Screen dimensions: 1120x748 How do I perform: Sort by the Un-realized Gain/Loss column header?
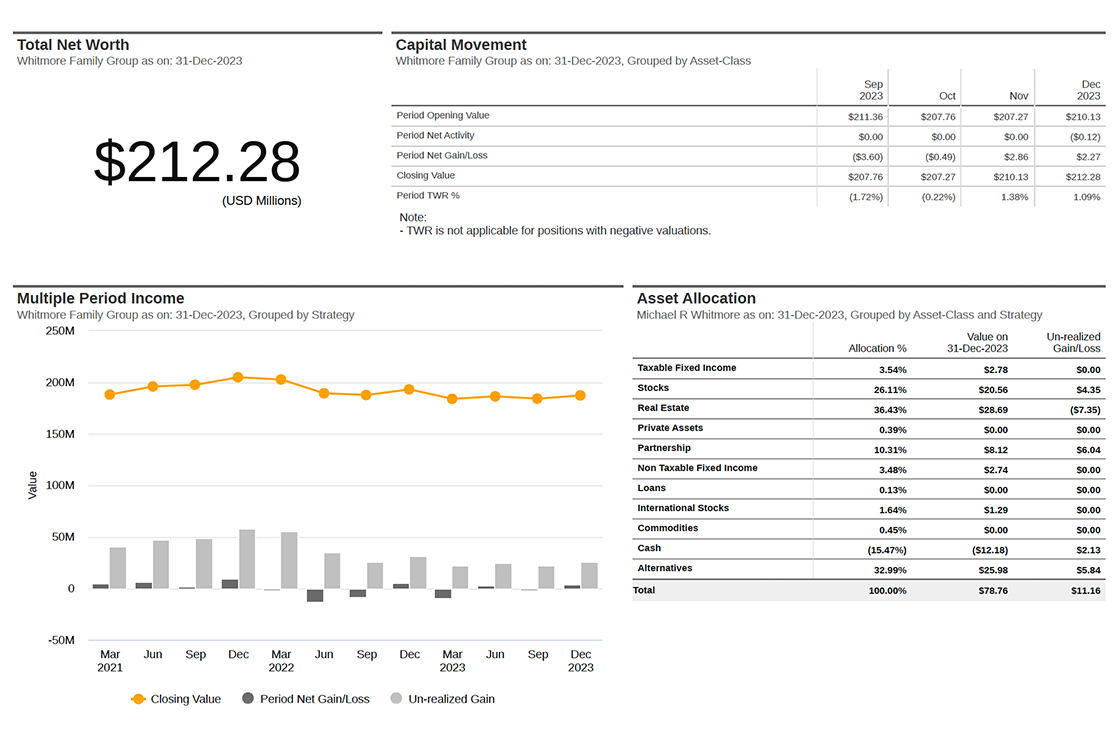coord(1073,343)
